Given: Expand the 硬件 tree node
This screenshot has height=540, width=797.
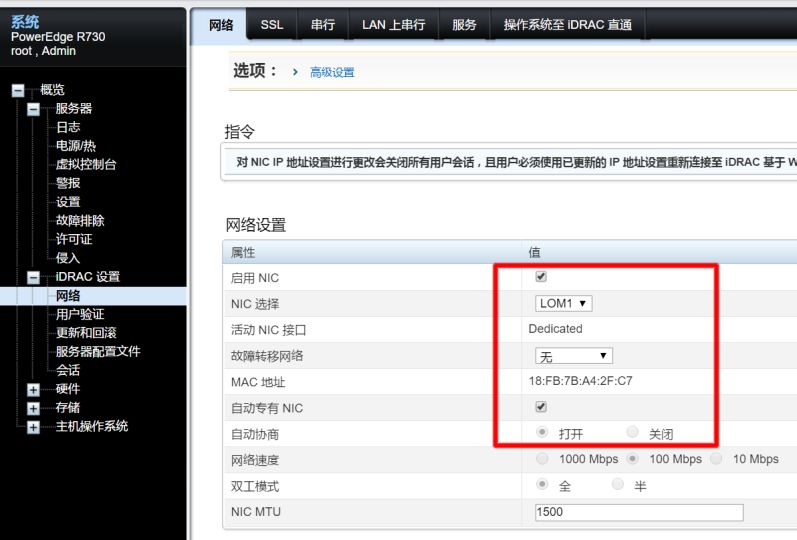Looking at the screenshot, I should pyautogui.click(x=34, y=389).
